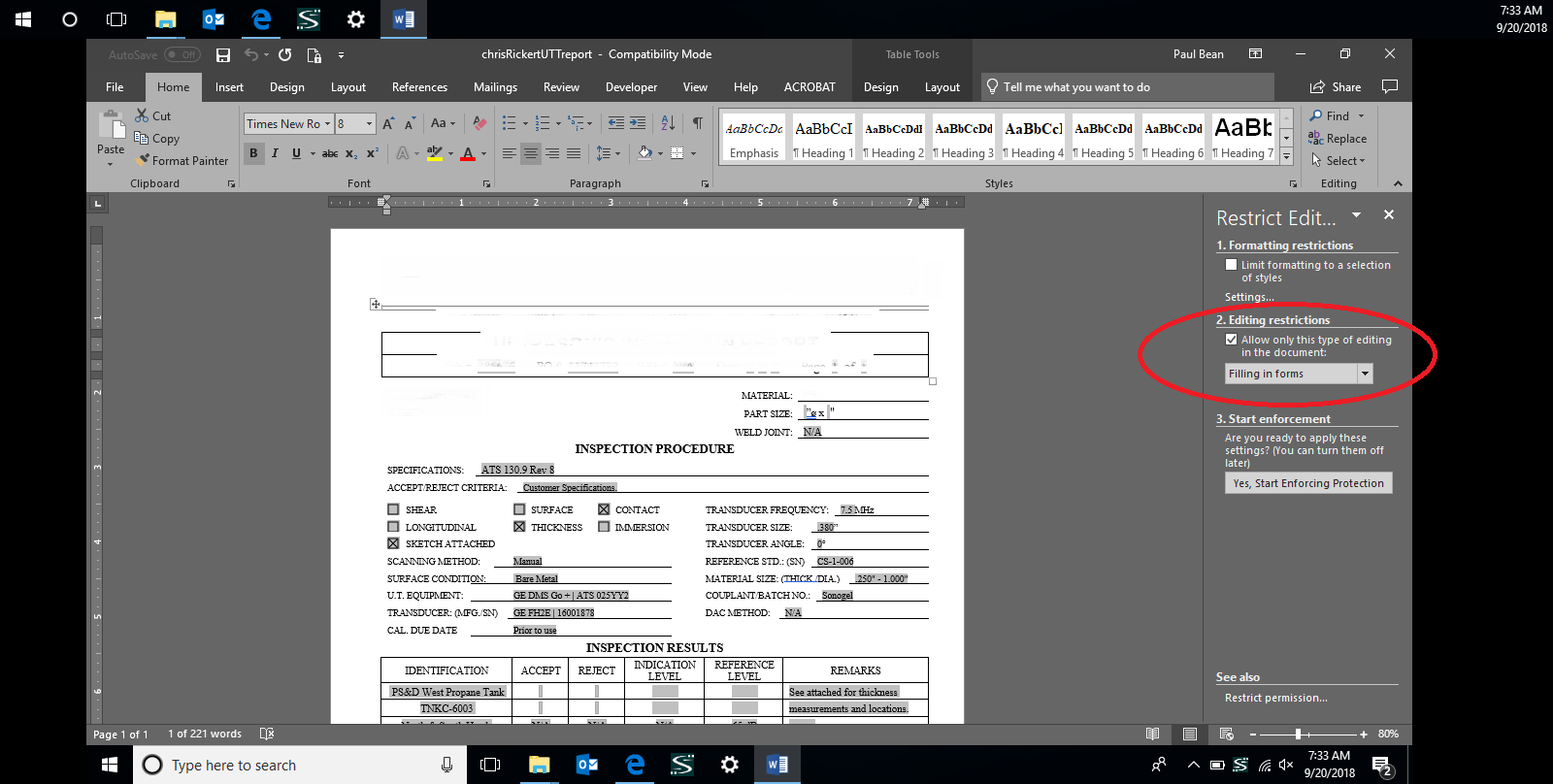Open the formatting Settings... link

[x=1249, y=297]
